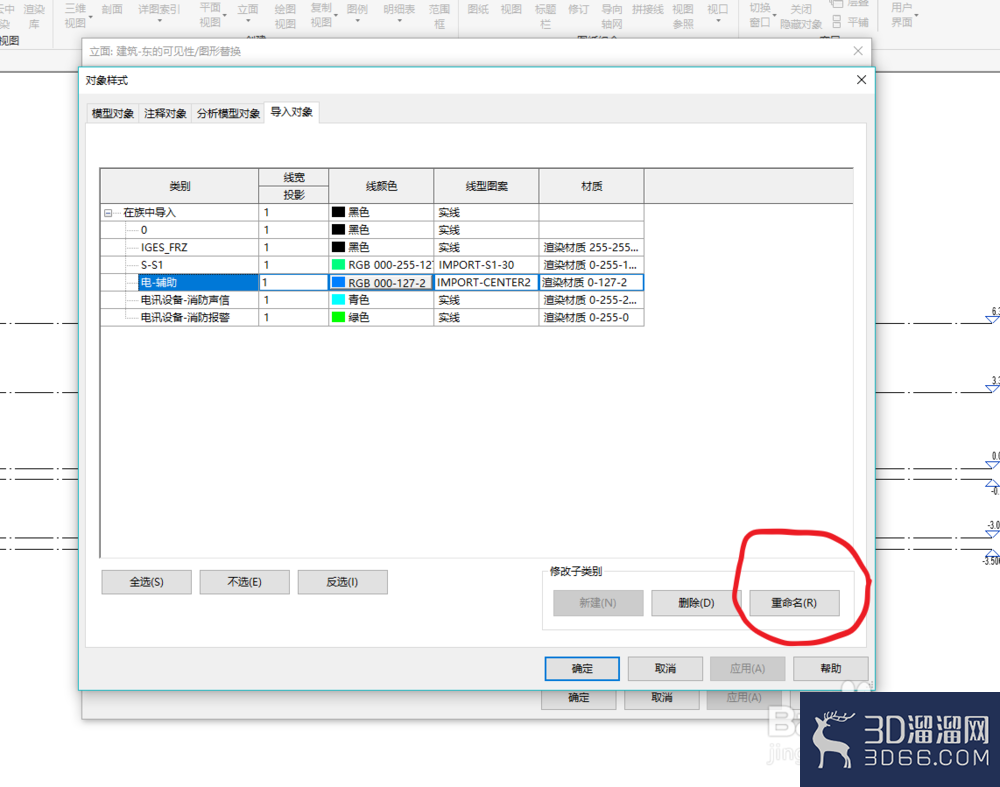Image resolution: width=1000 pixels, height=787 pixels.
Task: Click the 全选(S) button
Action: pyautogui.click(x=147, y=582)
